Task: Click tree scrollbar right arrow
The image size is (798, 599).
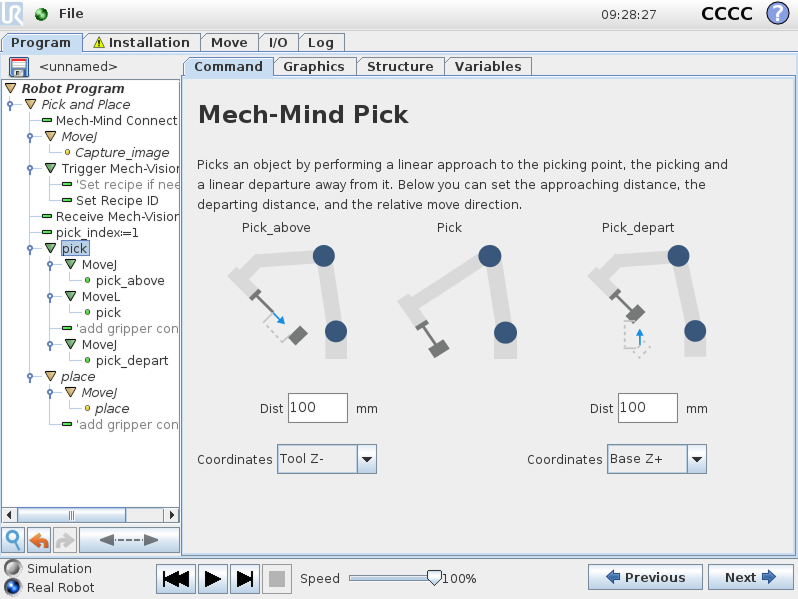Action: pos(172,515)
